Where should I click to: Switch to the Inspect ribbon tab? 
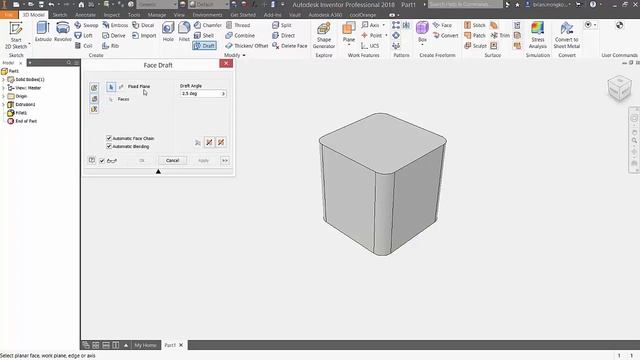[111, 15]
